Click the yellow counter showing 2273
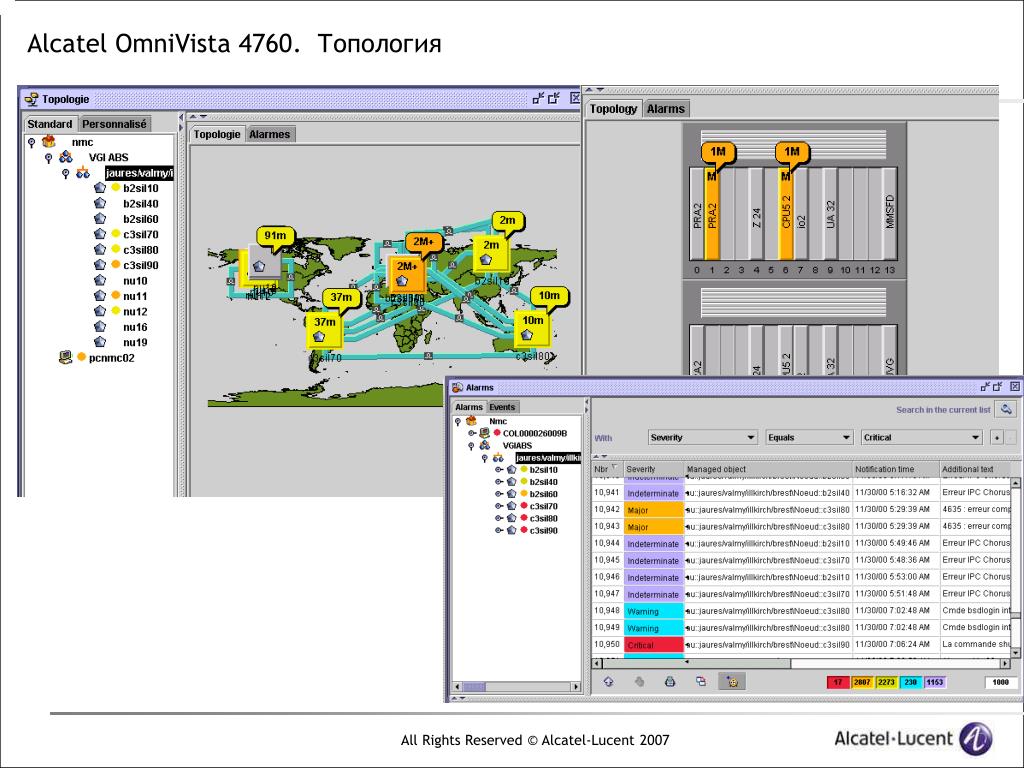Screen dimensions: 1024x768 tap(886, 682)
